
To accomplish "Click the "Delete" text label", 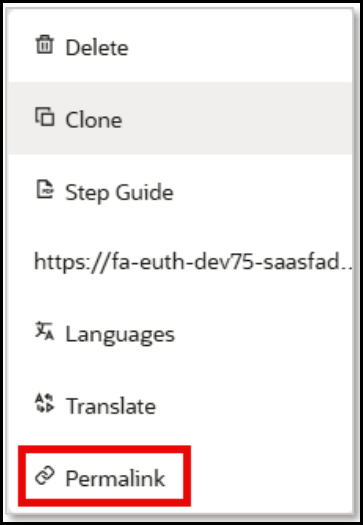I will pyautogui.click(x=97, y=47).
